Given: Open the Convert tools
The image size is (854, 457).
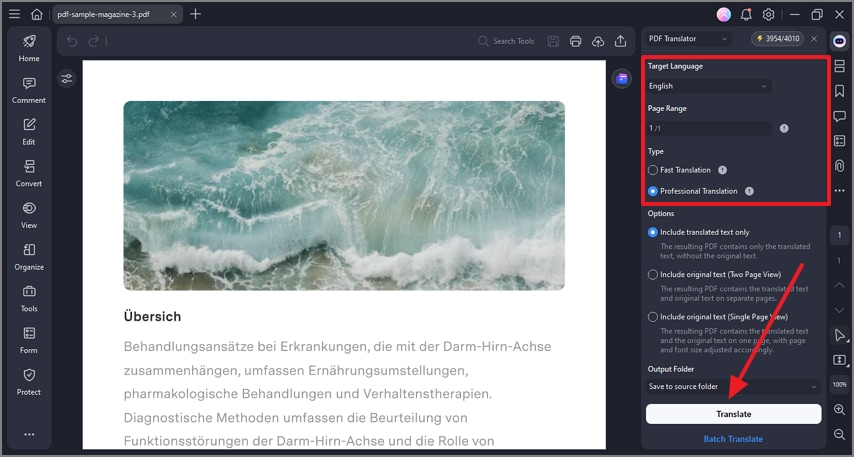Looking at the screenshot, I should pyautogui.click(x=29, y=173).
